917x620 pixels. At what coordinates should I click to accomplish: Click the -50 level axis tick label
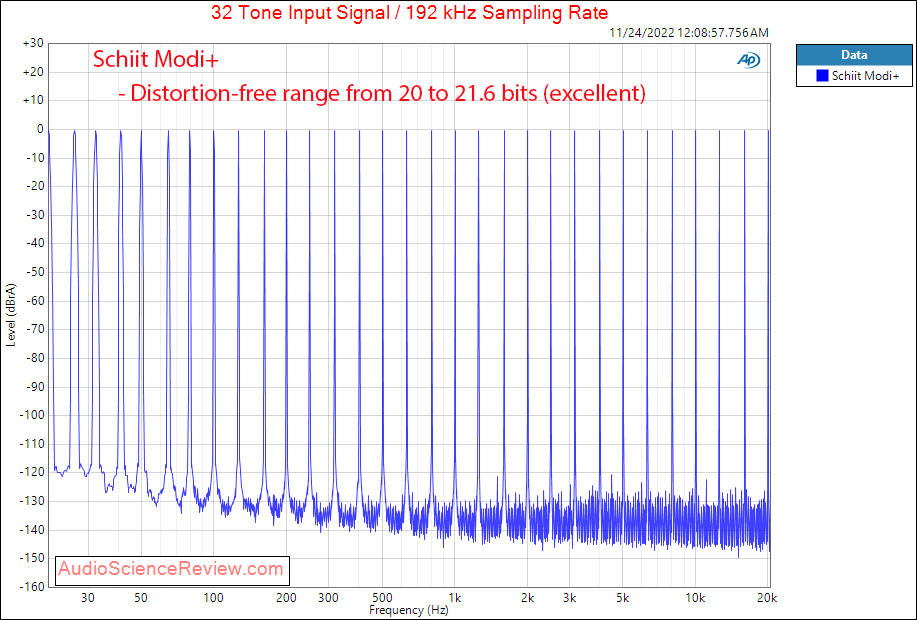(x=34, y=272)
